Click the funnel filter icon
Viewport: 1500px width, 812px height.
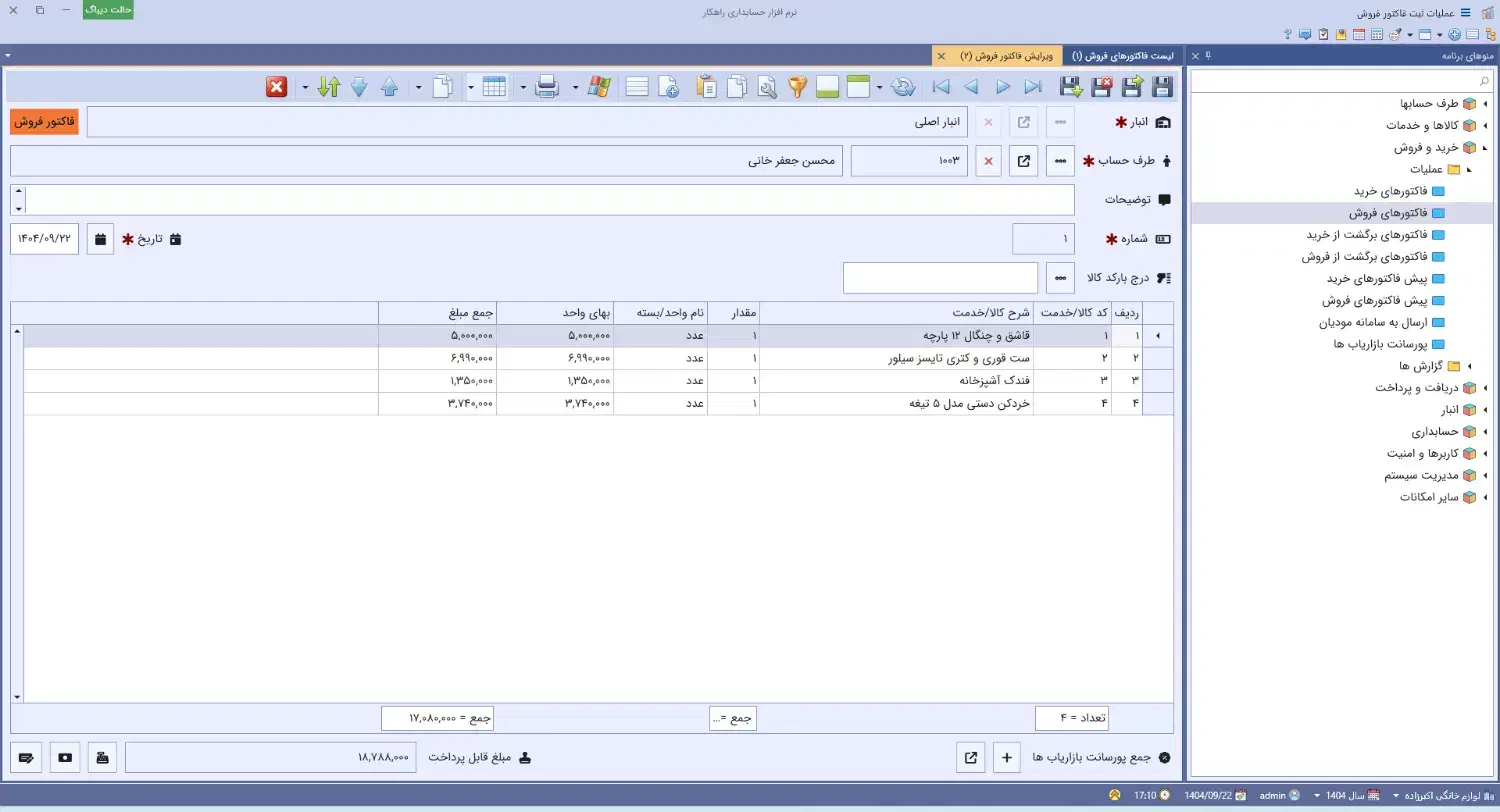[797, 87]
